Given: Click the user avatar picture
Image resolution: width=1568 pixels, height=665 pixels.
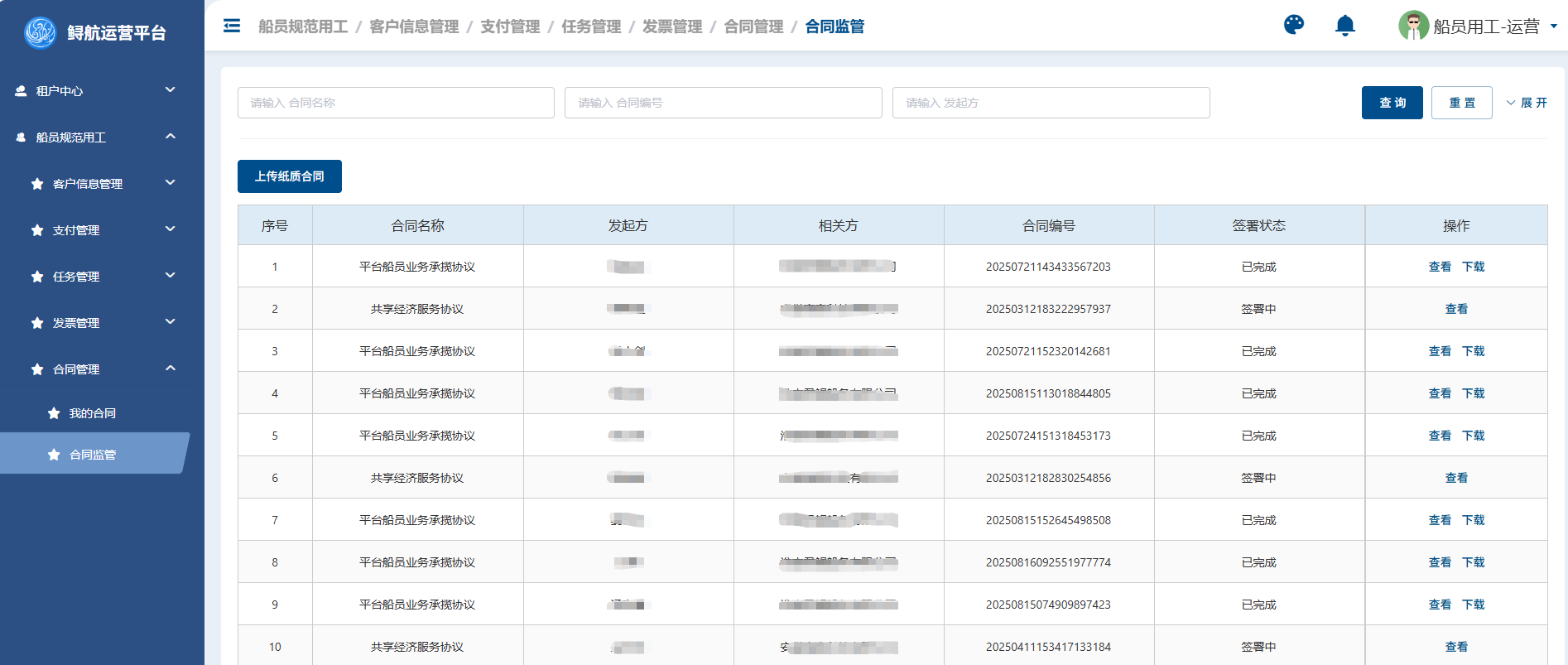Looking at the screenshot, I should pyautogui.click(x=1412, y=26).
